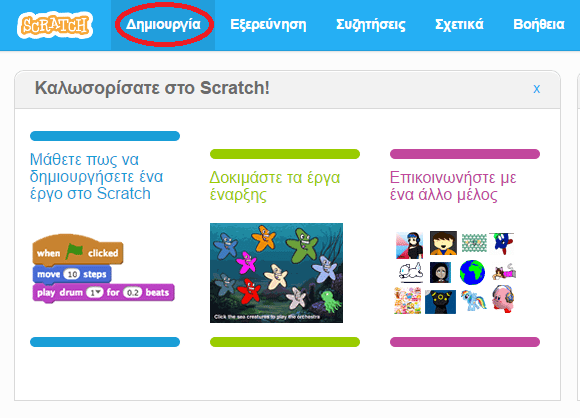580x418 pixels.
Task: Select the boy with orange shirt avatar
Action: click(x=443, y=243)
